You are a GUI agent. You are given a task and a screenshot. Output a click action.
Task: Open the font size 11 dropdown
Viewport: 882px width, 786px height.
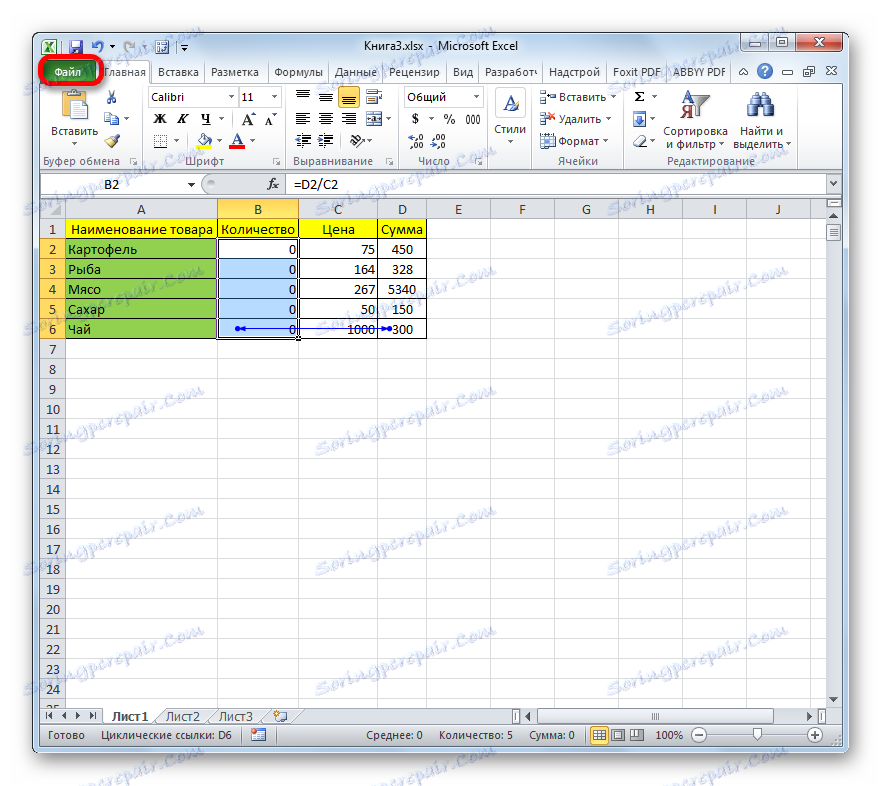[x=274, y=97]
